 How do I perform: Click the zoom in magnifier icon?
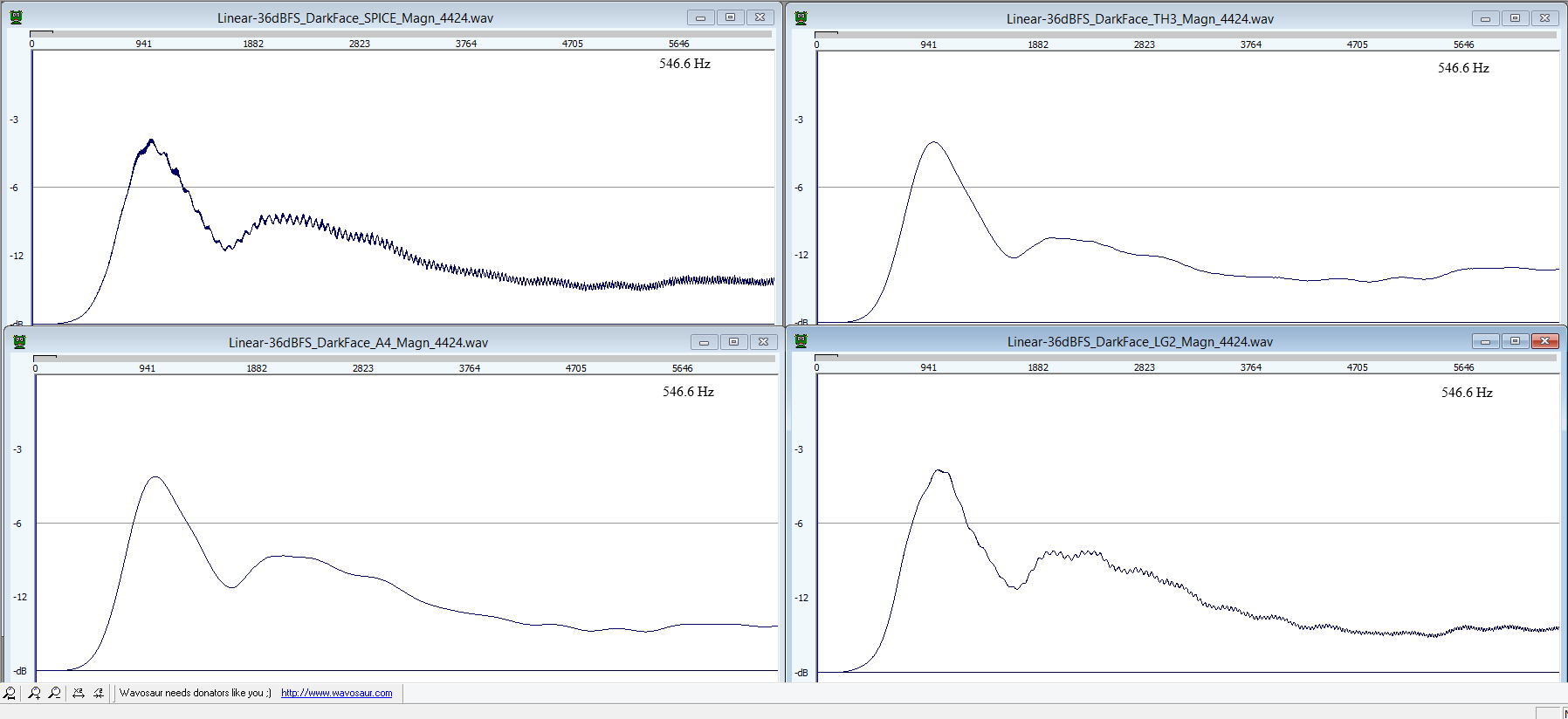[x=34, y=693]
